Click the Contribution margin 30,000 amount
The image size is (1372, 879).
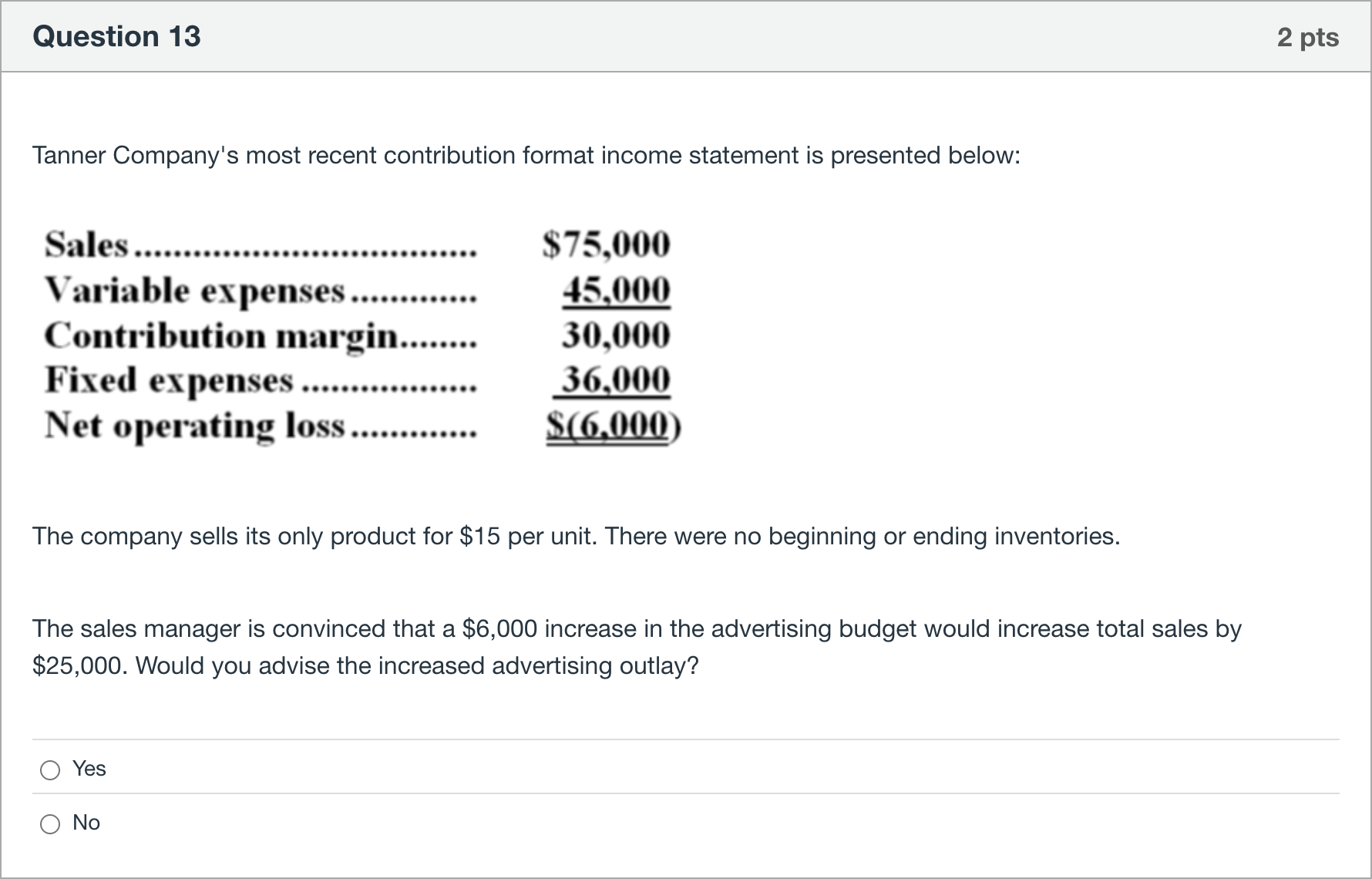pos(616,335)
